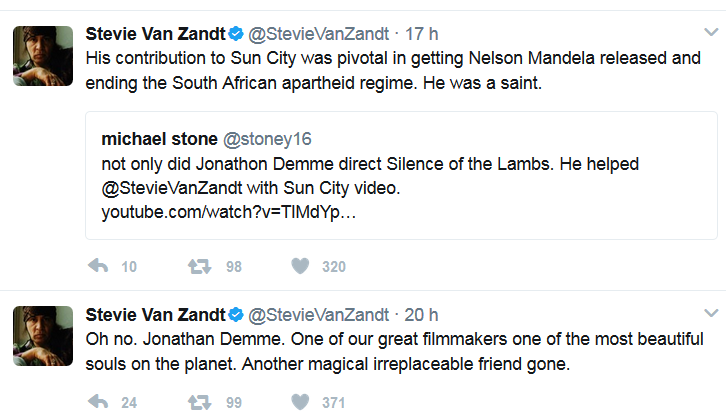The image size is (726, 420).
Task: Like the tweet with 320 likes
Action: coord(300,266)
